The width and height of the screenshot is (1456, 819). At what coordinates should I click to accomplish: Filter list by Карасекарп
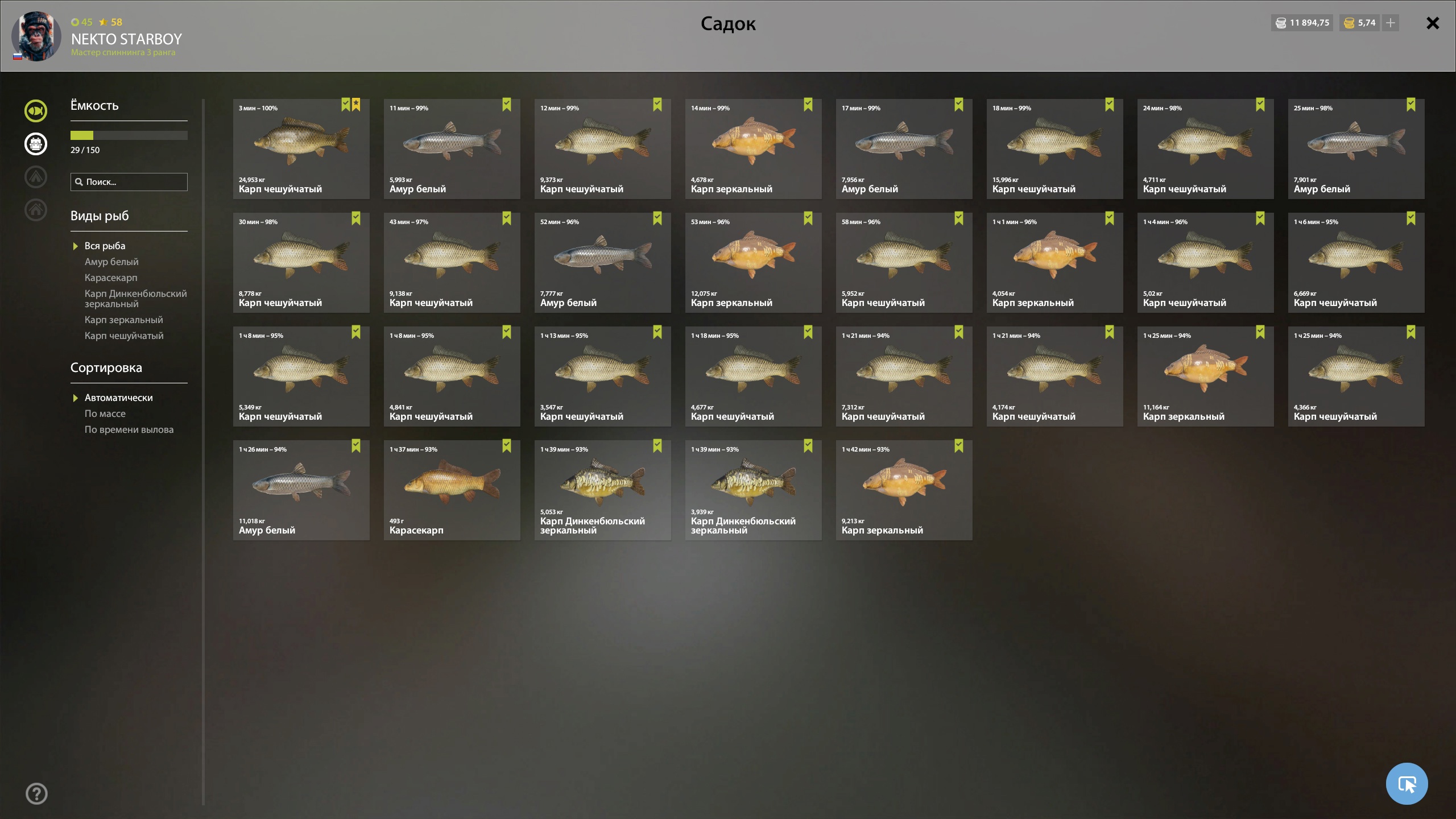111,278
